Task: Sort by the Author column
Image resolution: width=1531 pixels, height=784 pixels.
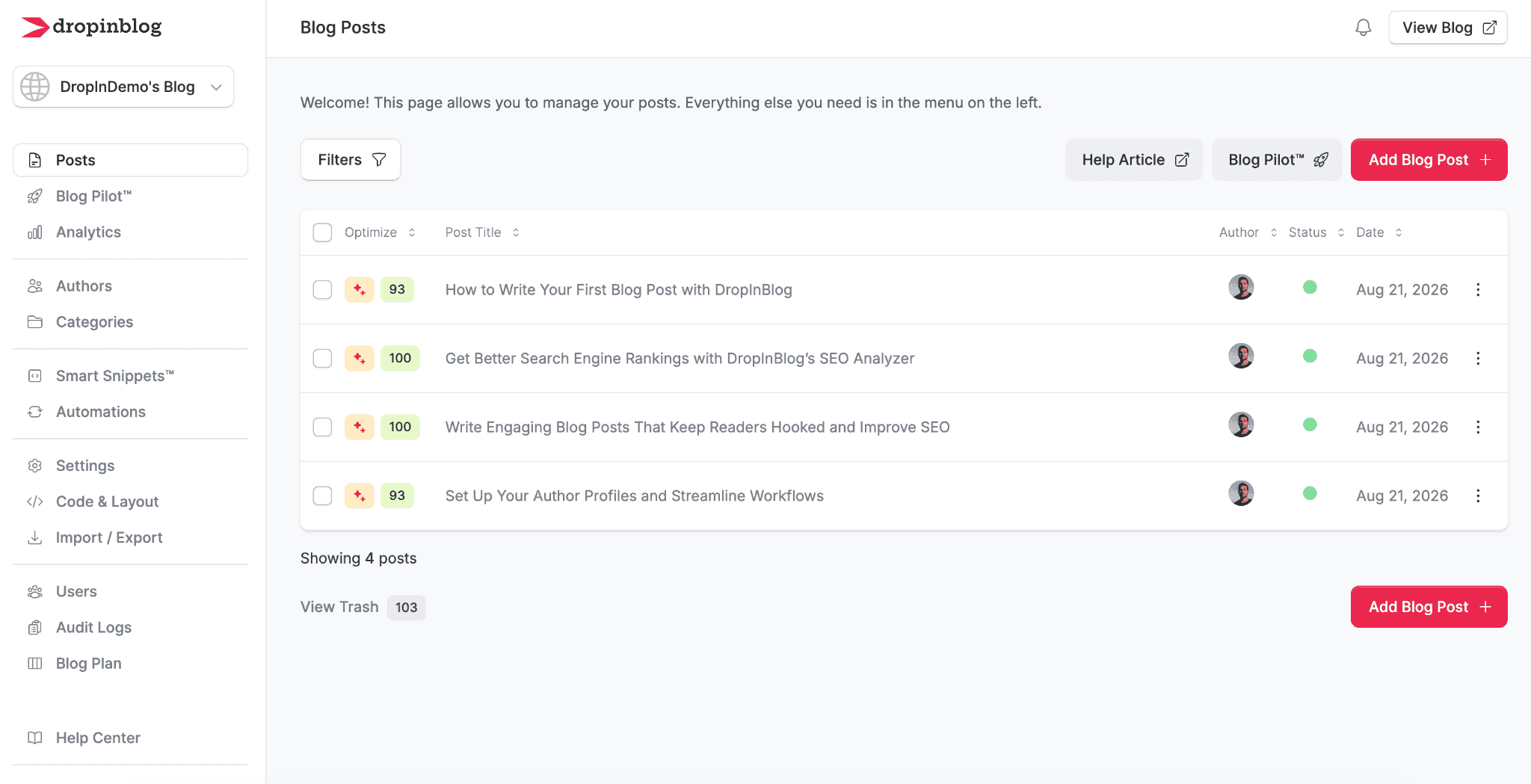Action: coord(1248,232)
